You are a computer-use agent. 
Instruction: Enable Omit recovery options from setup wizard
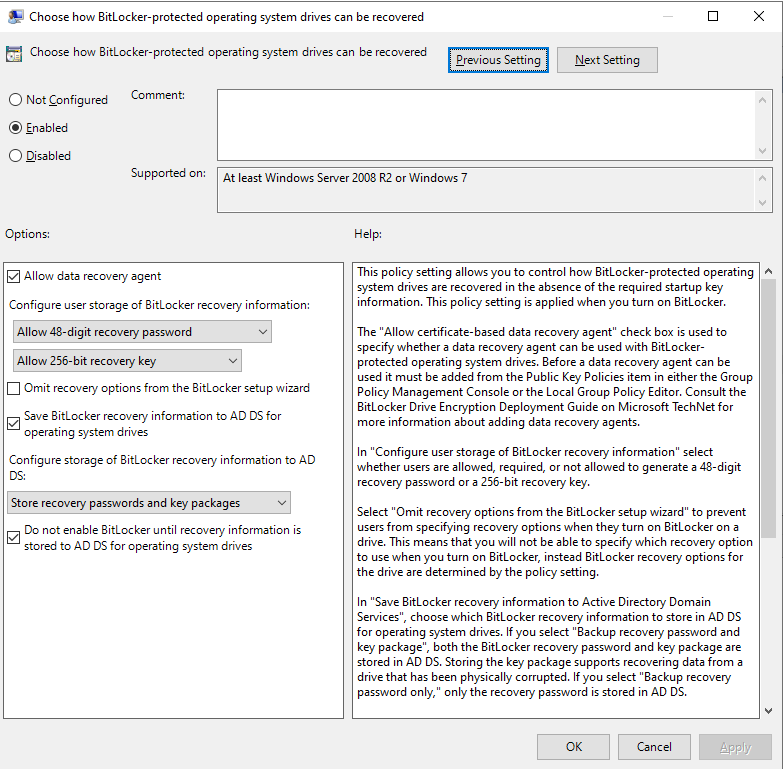(14, 388)
